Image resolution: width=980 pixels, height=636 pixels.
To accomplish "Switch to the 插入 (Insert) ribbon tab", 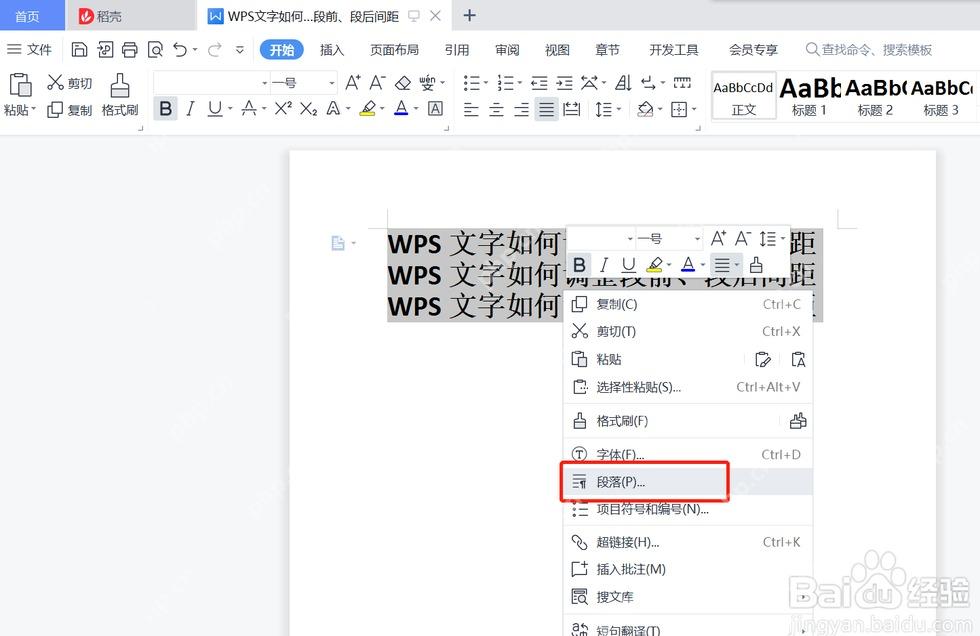I will point(332,49).
